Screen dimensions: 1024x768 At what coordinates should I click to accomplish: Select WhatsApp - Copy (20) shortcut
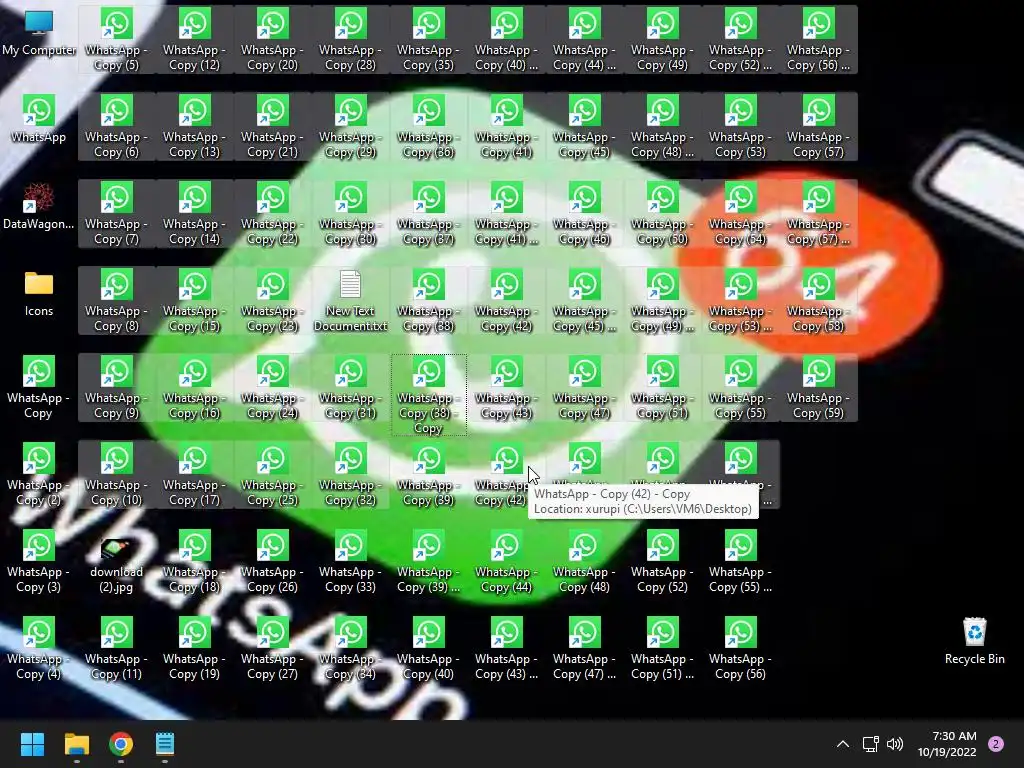pyautogui.click(x=272, y=40)
